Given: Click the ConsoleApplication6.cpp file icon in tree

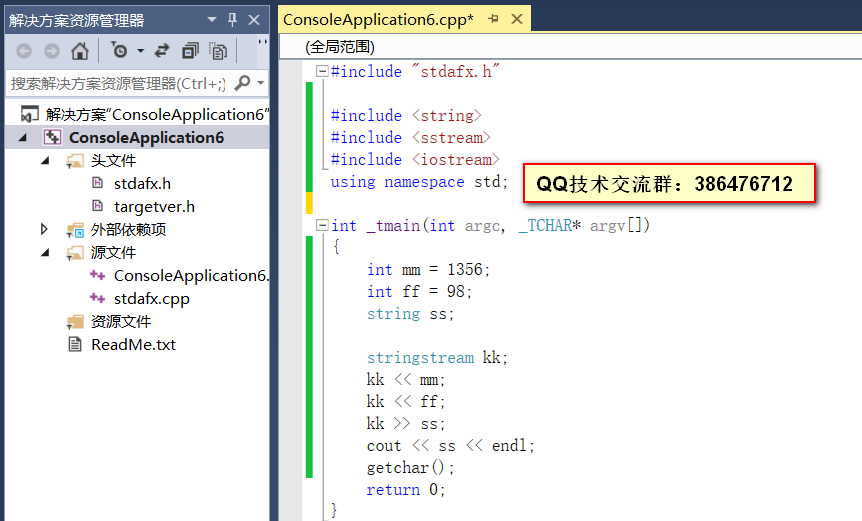Looking at the screenshot, I should click(x=97, y=275).
